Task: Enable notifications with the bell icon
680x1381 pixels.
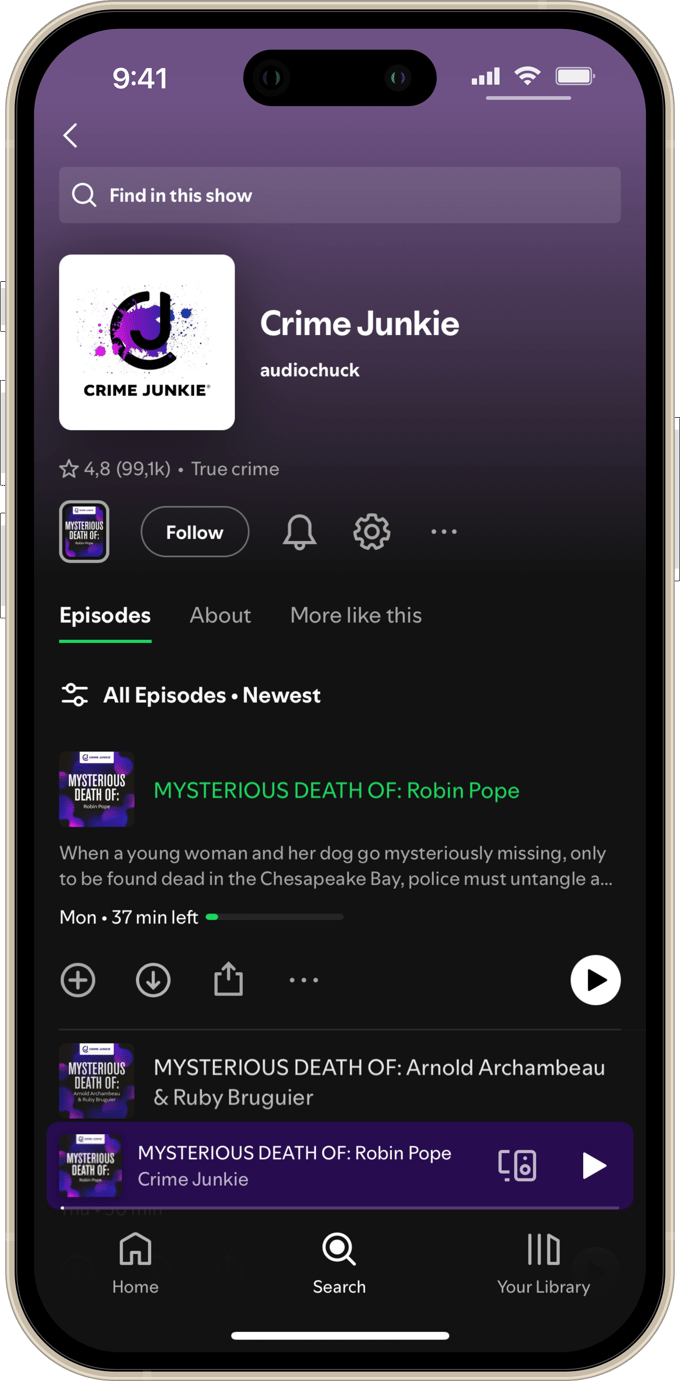Action: pos(299,532)
